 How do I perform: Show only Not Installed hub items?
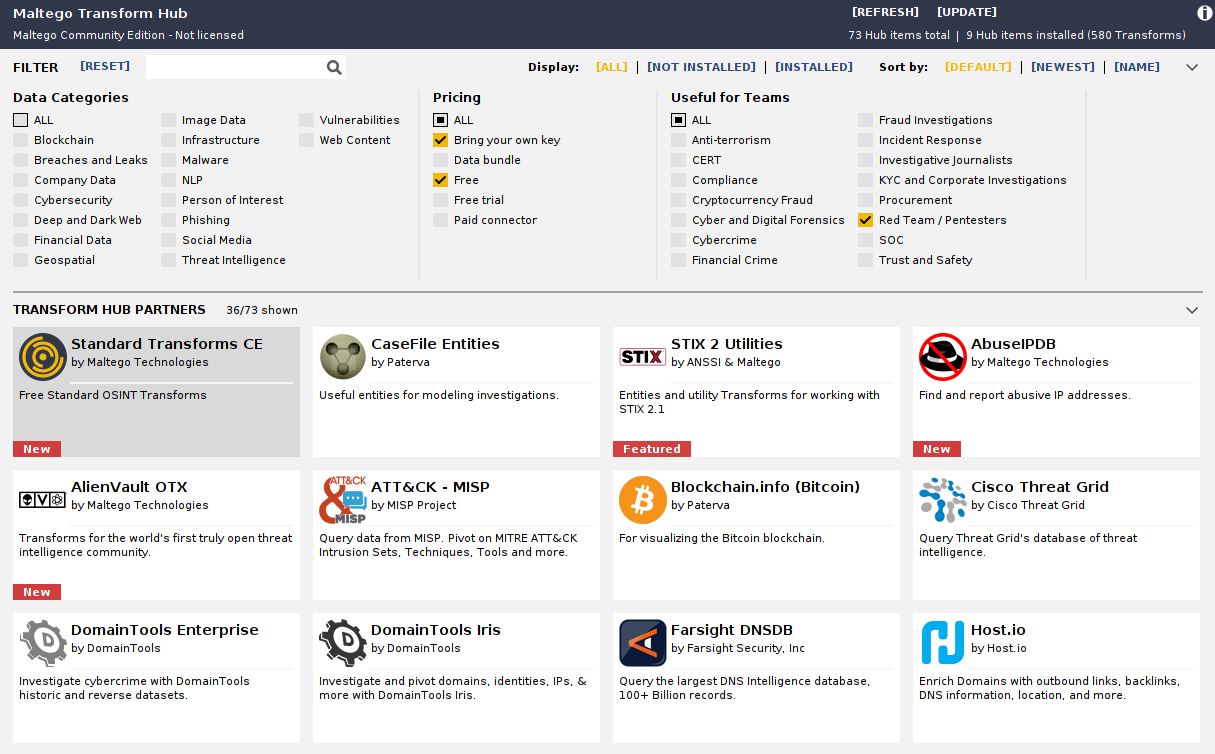click(x=701, y=67)
